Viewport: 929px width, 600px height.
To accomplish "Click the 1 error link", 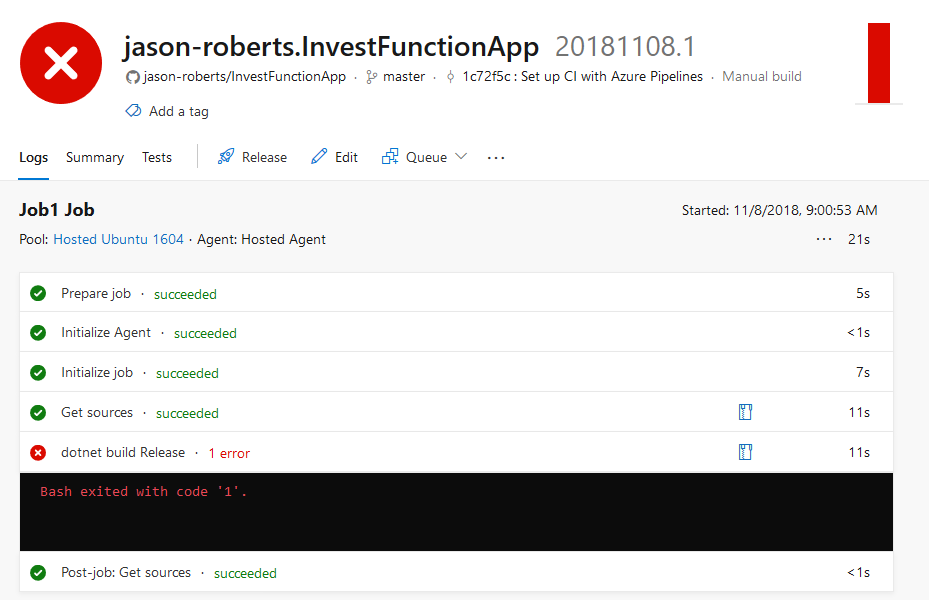I will tap(229, 452).
